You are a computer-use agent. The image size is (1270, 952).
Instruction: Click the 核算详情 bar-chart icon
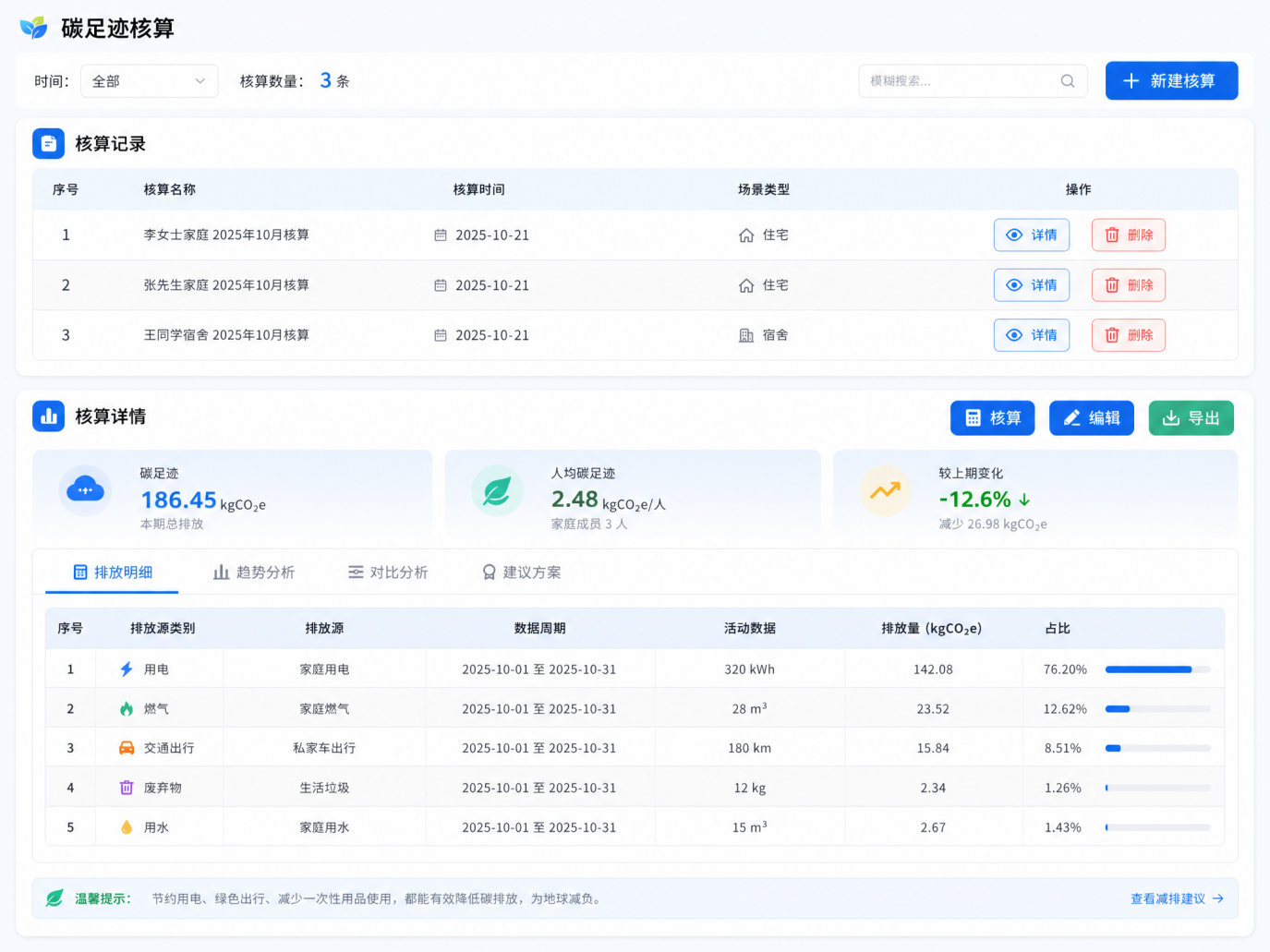click(49, 416)
